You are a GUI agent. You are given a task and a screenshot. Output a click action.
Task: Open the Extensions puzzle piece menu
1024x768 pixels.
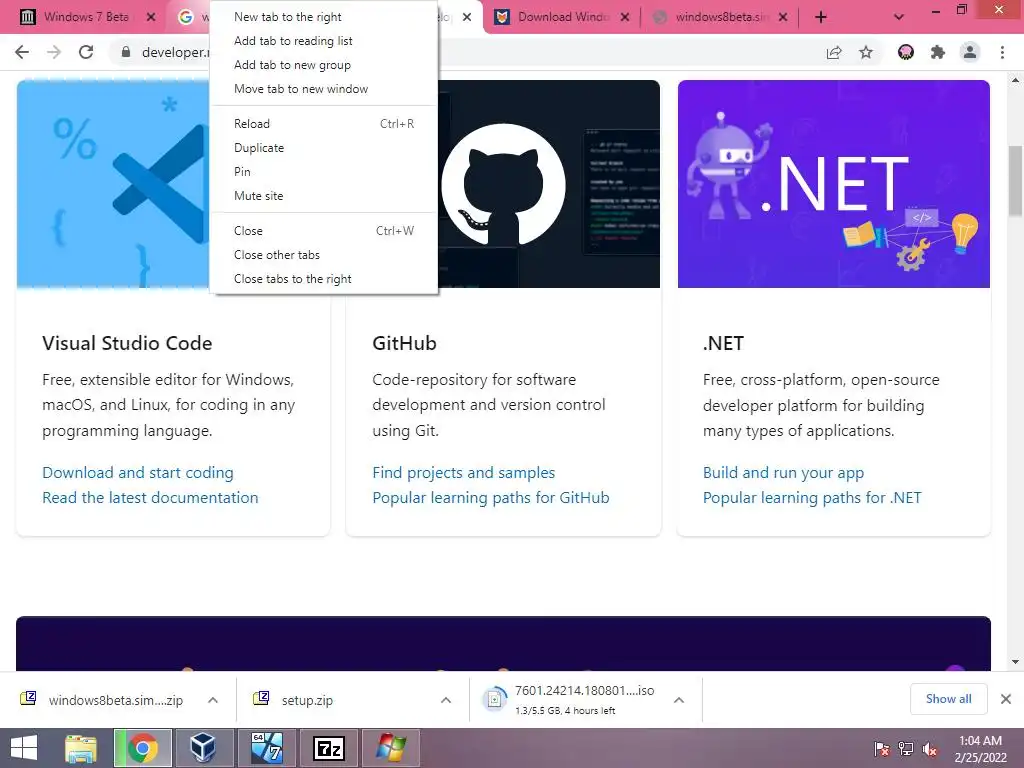pyautogui.click(x=938, y=52)
